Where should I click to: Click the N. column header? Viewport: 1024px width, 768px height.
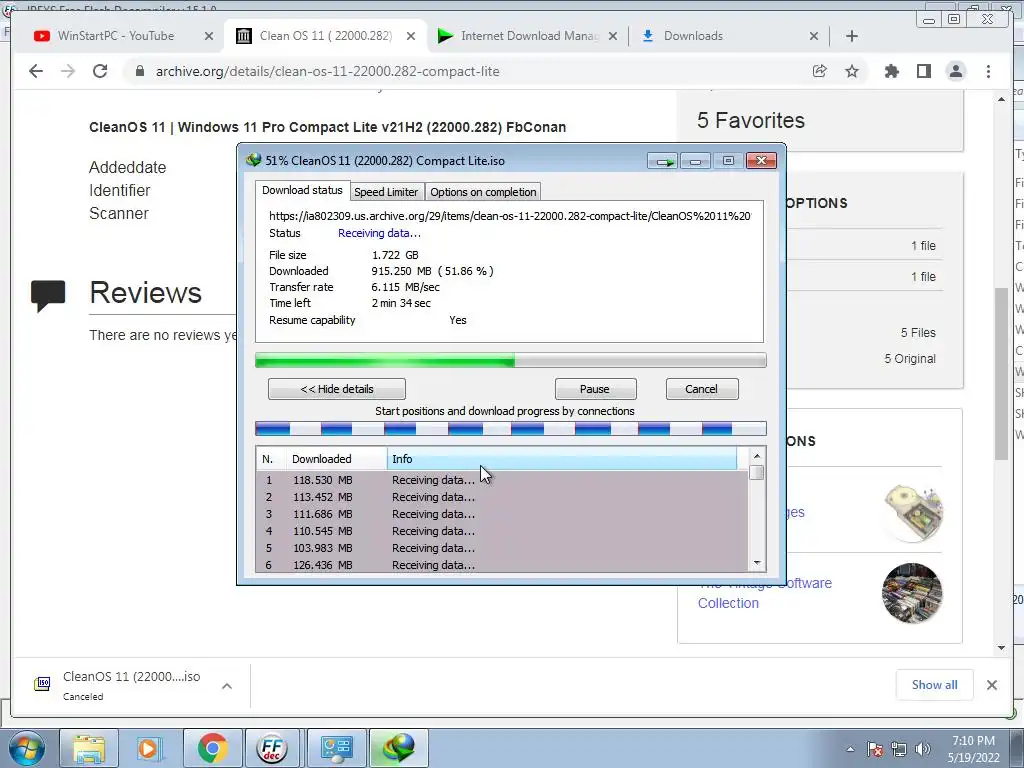point(271,459)
